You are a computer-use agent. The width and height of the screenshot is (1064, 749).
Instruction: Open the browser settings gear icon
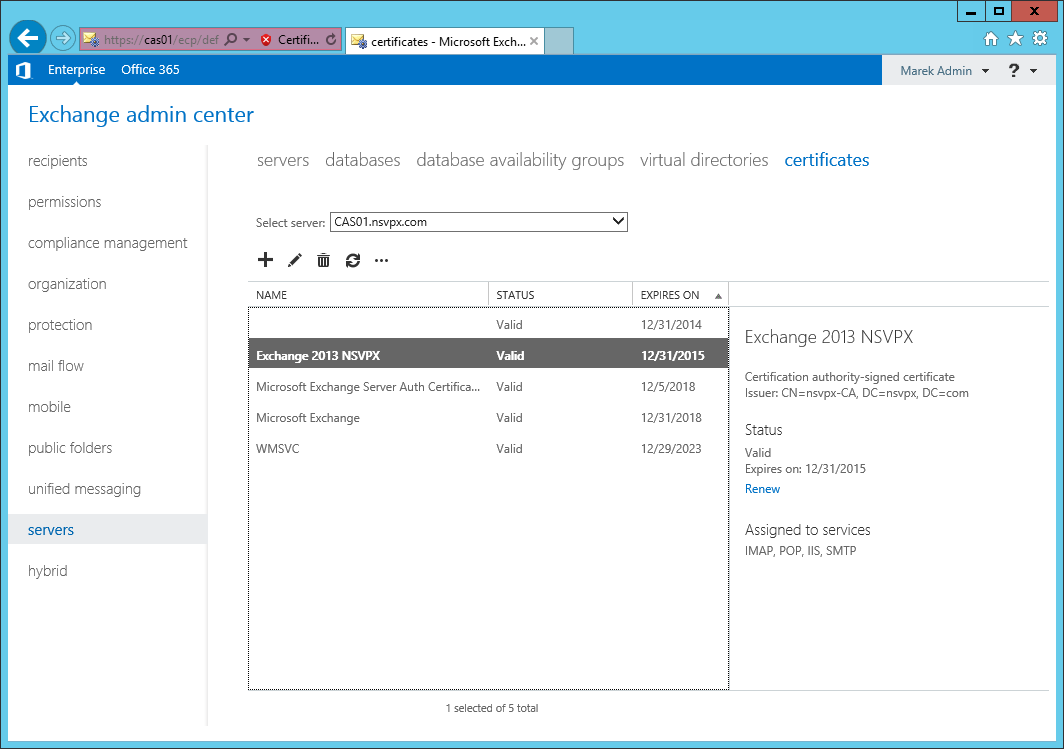click(1040, 39)
